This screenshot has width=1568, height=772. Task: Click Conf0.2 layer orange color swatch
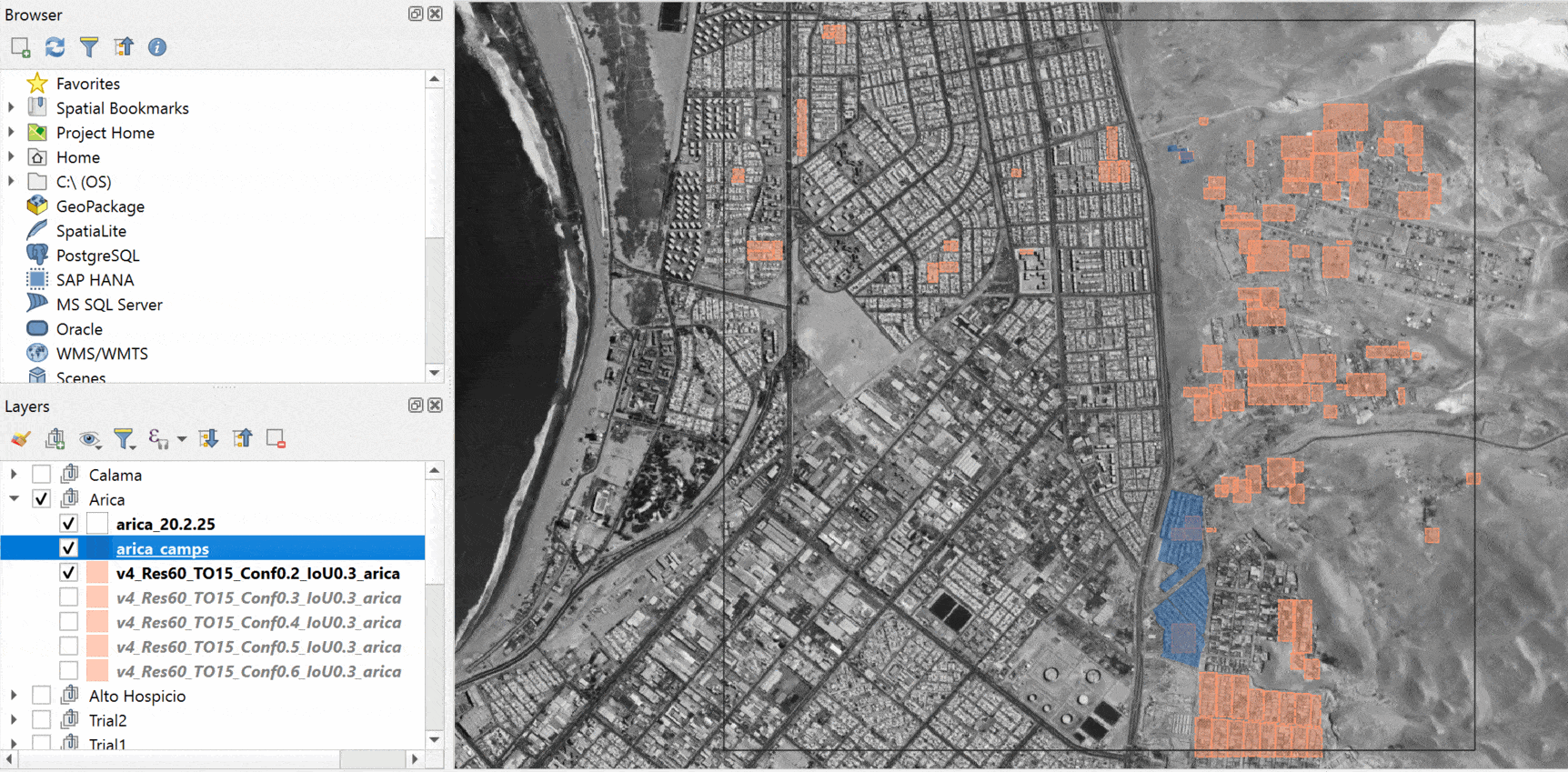coord(98,573)
